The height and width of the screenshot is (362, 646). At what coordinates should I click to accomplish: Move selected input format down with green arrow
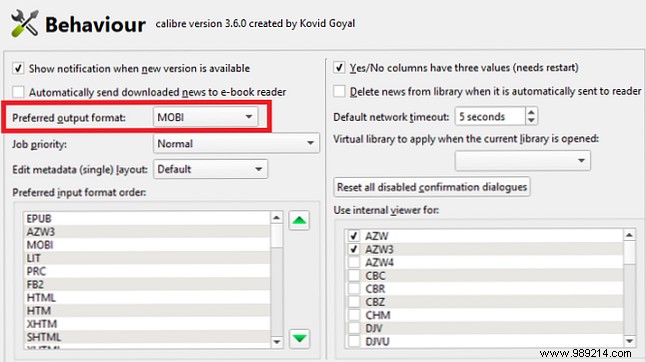299,339
